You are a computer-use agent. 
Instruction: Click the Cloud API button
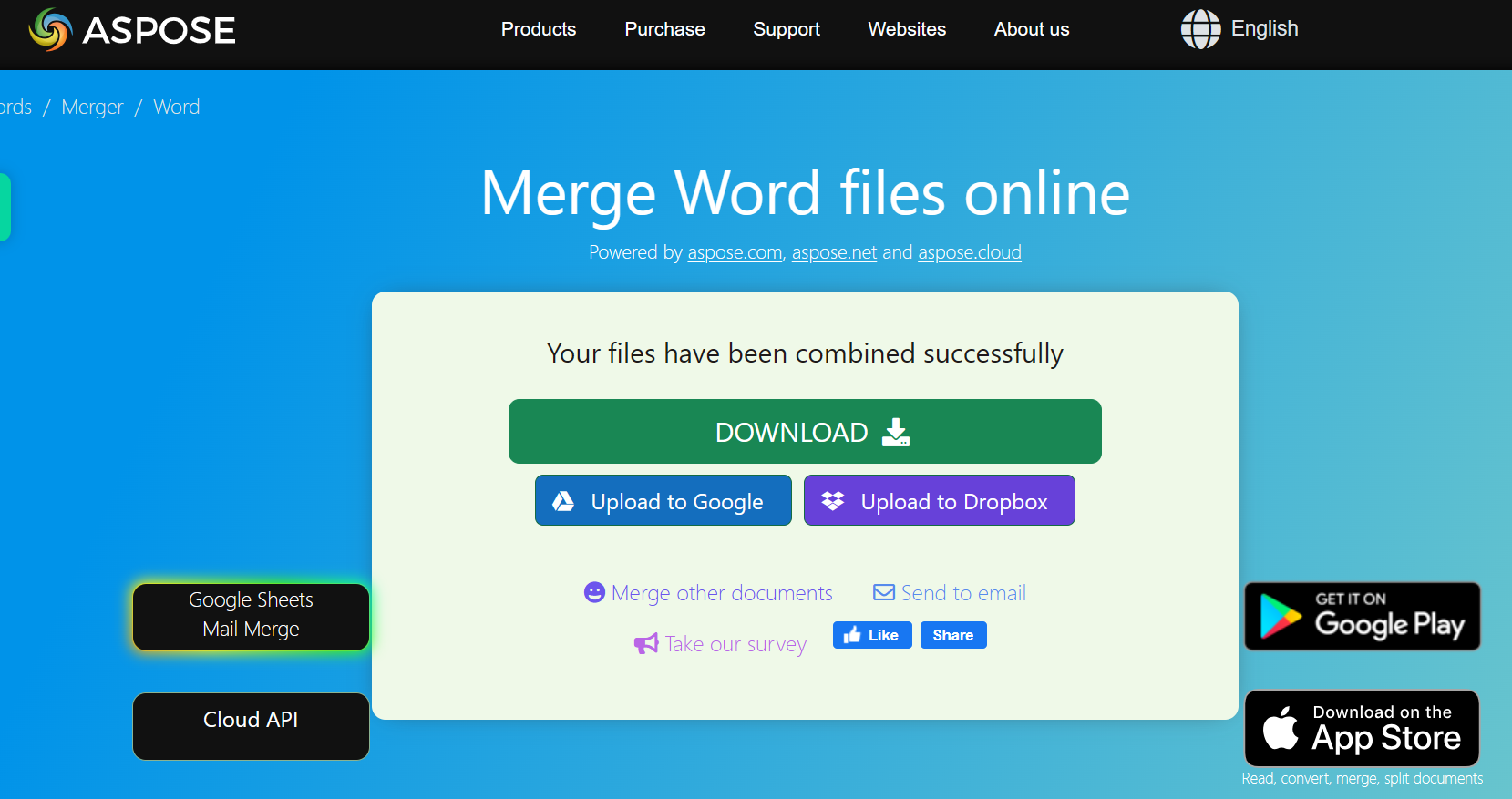coord(251,726)
